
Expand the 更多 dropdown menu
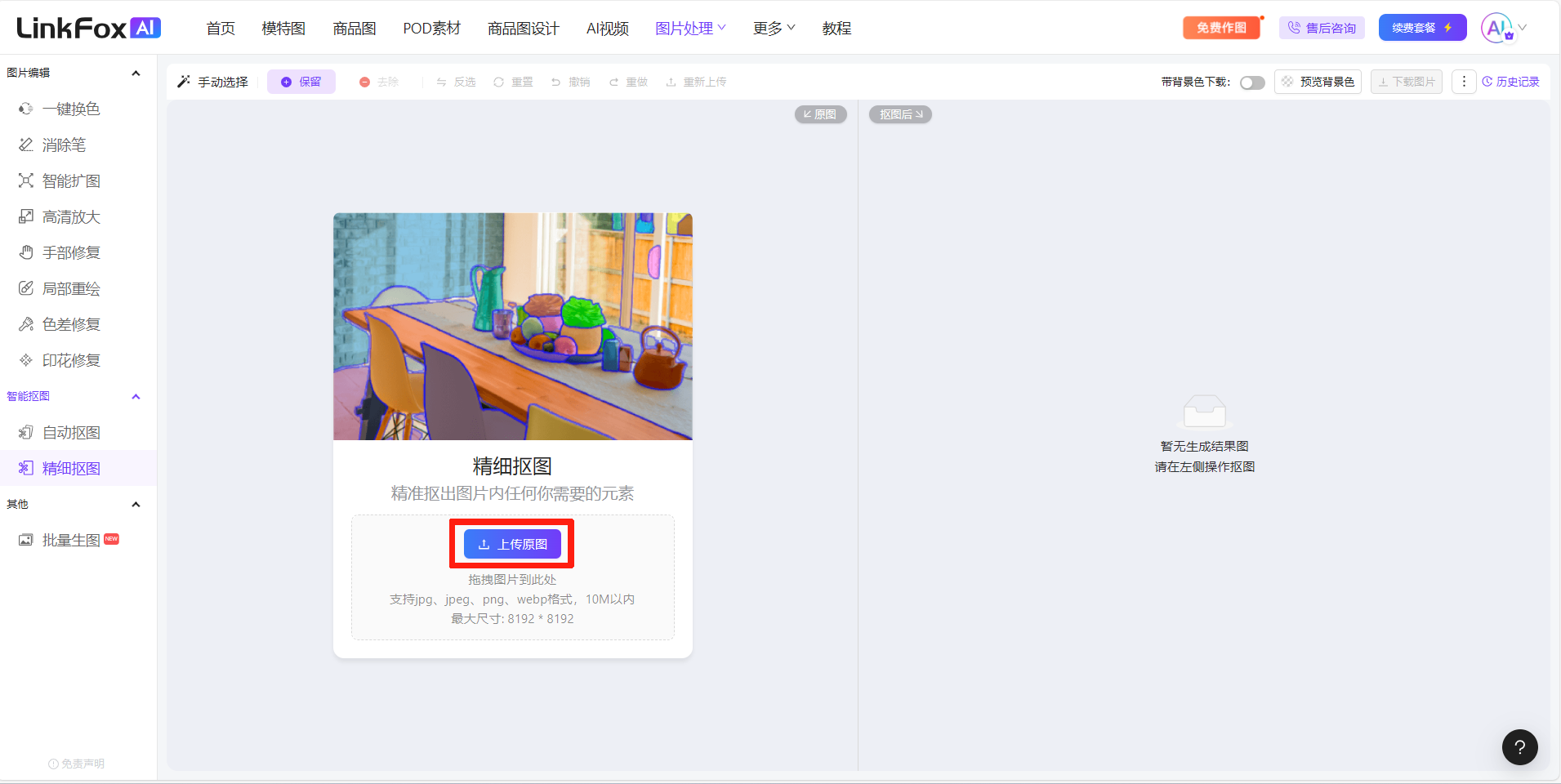774,29
